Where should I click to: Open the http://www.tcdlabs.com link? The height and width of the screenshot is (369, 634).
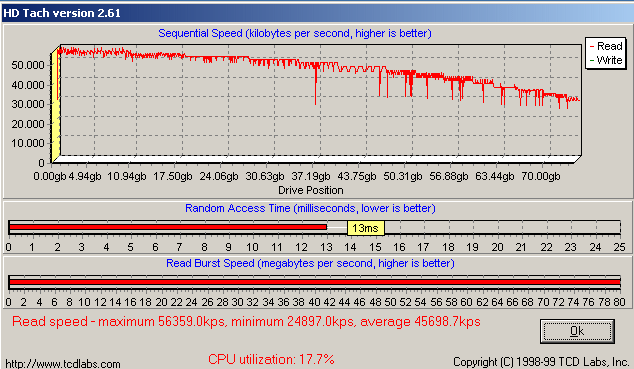click(x=63, y=364)
